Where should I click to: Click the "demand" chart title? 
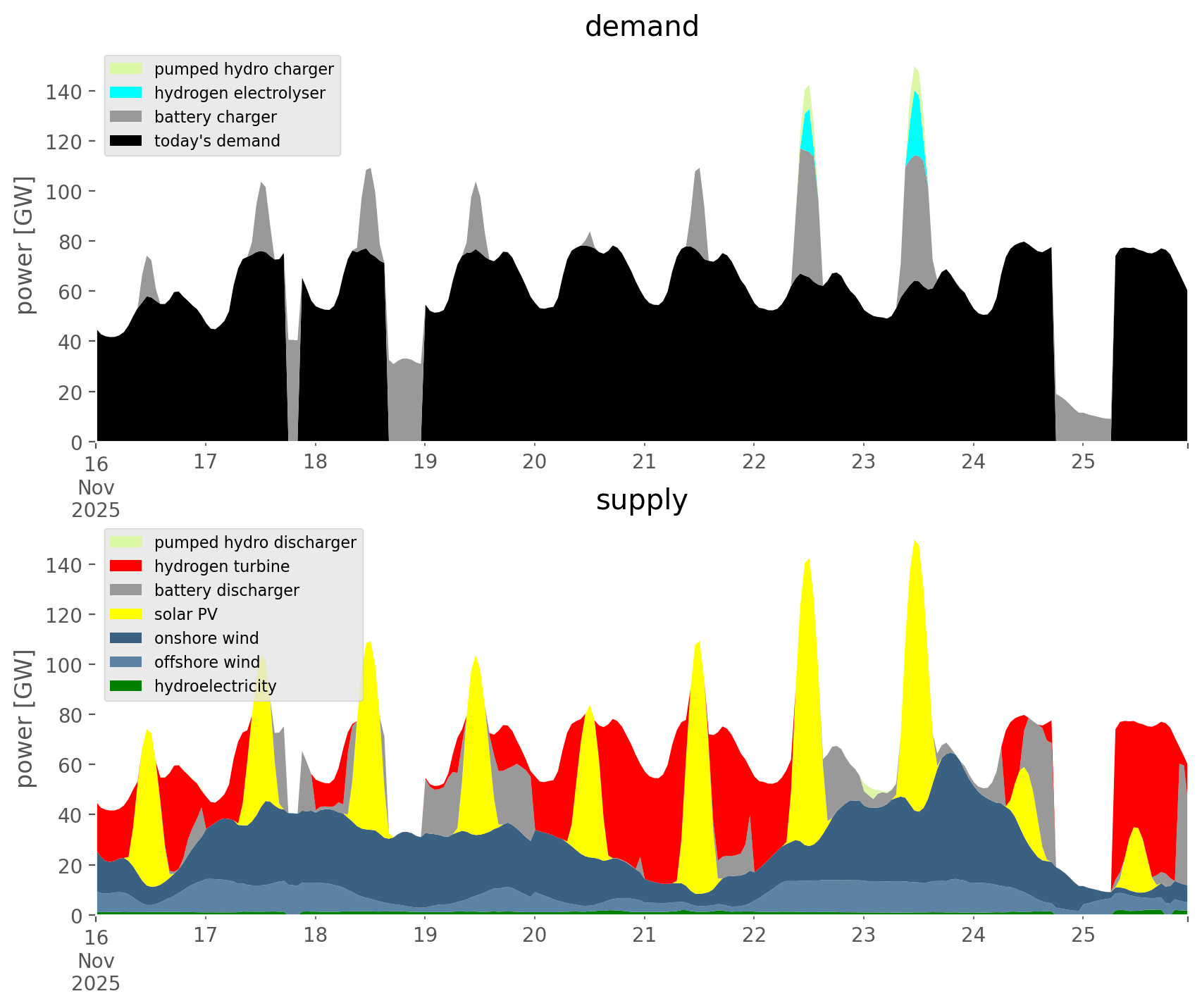641,27
